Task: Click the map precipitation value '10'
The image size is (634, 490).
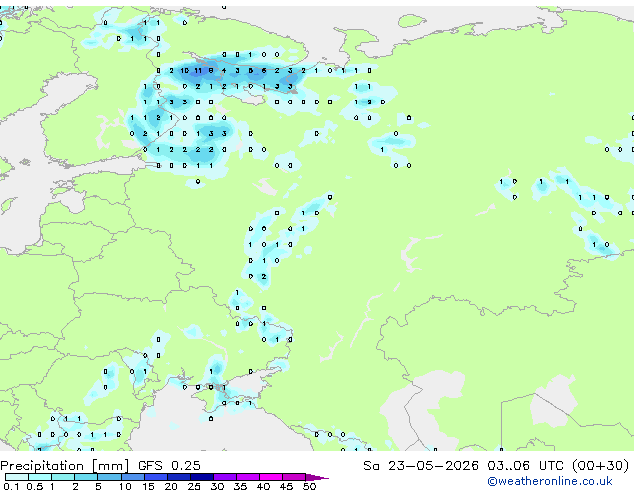Action: [x=184, y=71]
